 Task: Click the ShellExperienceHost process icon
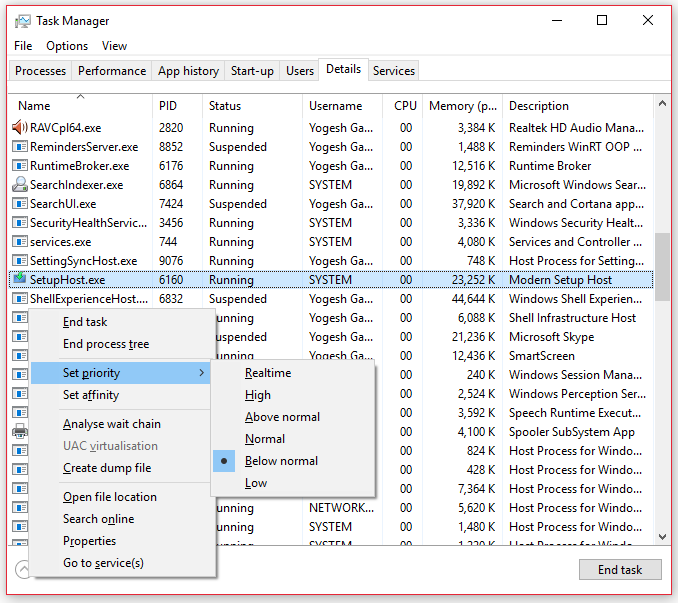tap(19, 299)
